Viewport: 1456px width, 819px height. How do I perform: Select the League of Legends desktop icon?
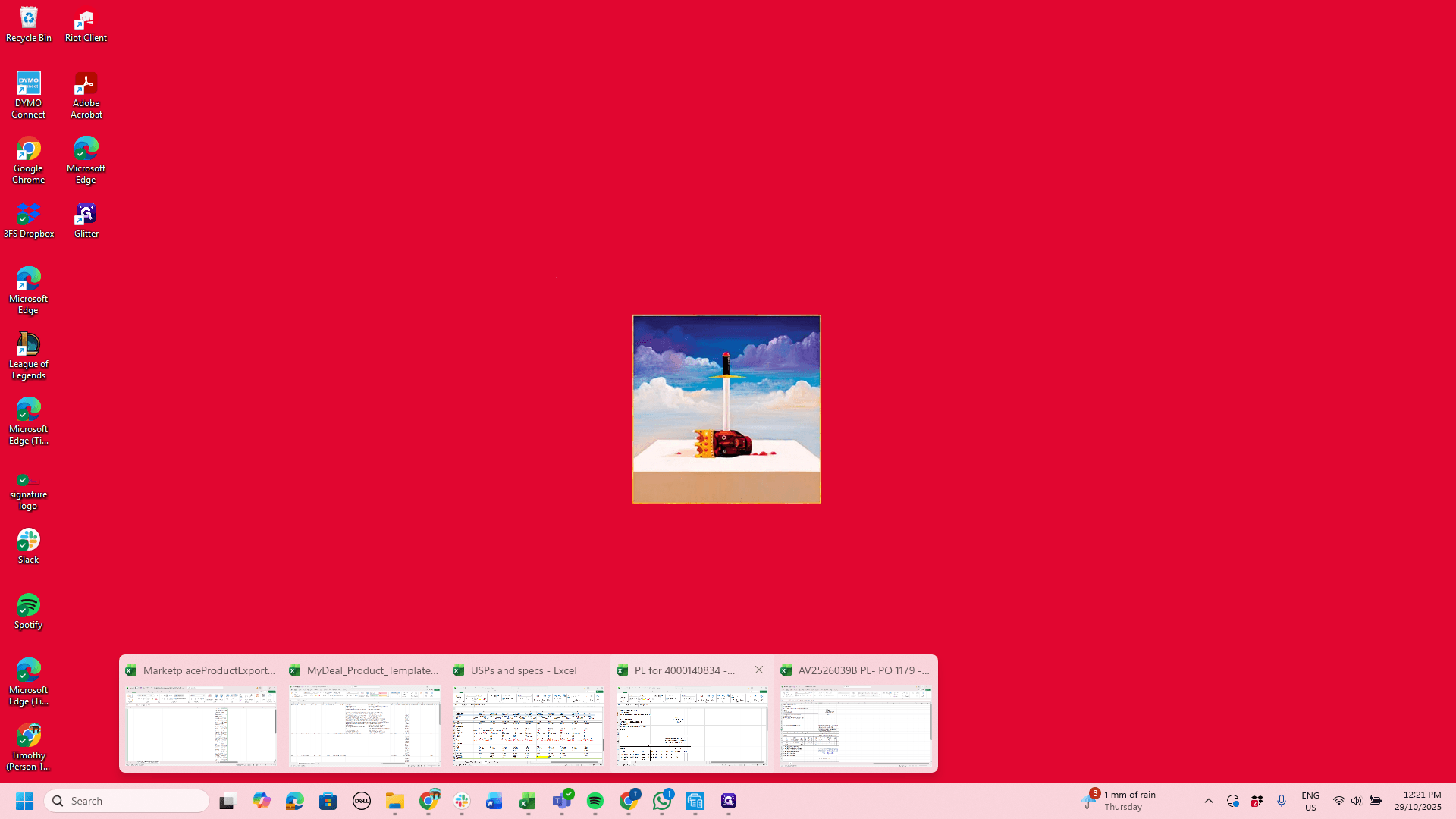pos(29,356)
